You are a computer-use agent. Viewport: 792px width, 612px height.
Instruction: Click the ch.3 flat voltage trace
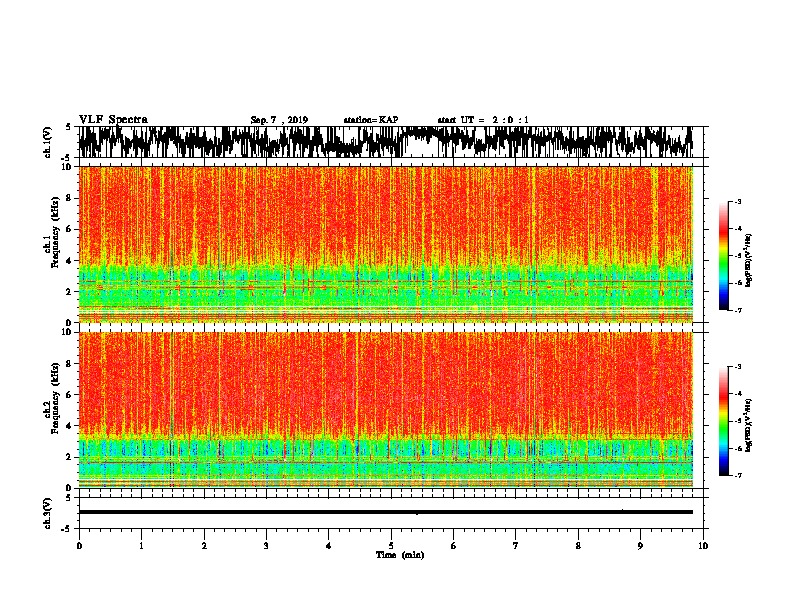pos(385,512)
